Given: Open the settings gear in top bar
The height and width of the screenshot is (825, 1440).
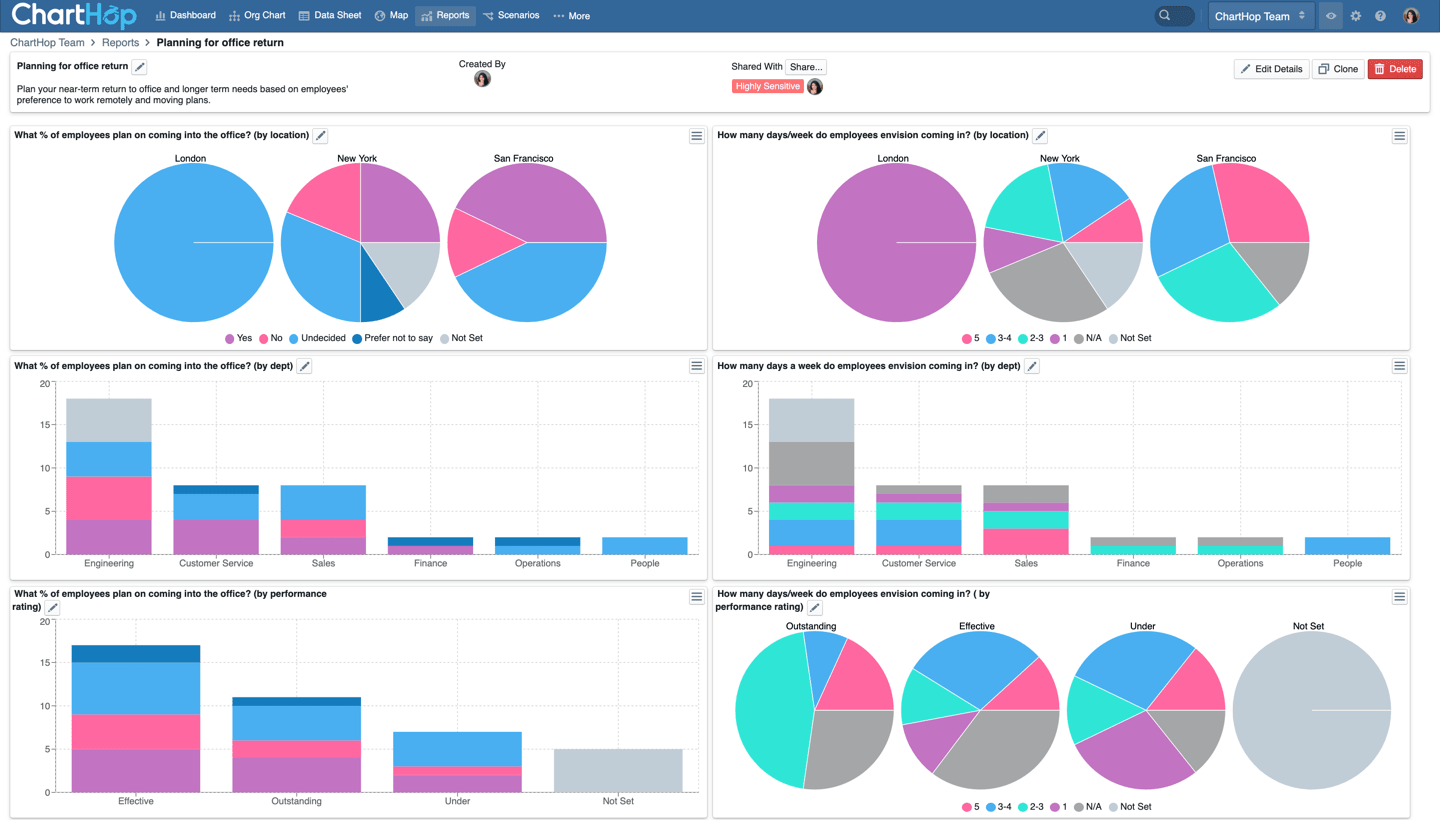Looking at the screenshot, I should coord(1356,16).
